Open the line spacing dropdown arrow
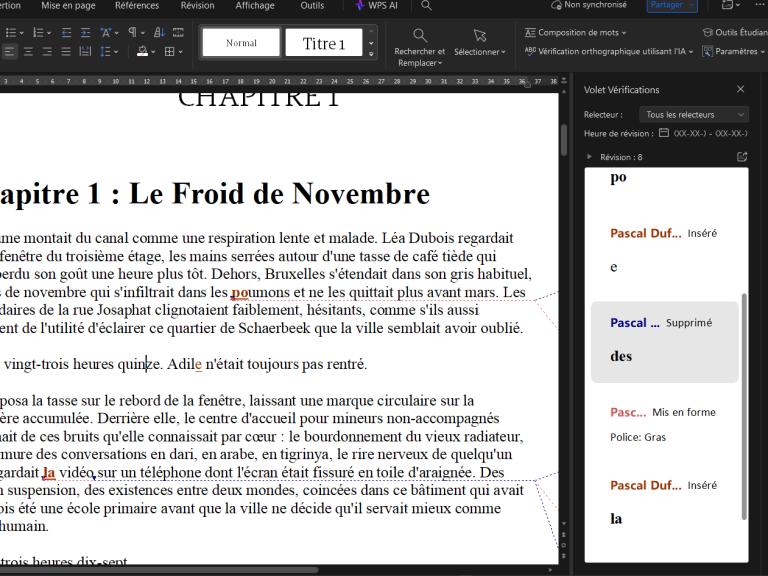The width and height of the screenshot is (768, 576). pos(116,52)
